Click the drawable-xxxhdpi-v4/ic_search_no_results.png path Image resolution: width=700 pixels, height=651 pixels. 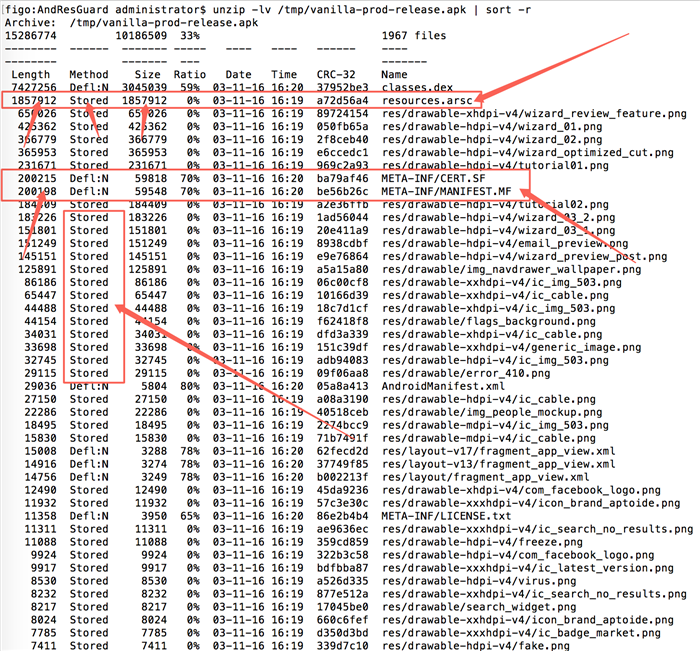(x=537, y=529)
